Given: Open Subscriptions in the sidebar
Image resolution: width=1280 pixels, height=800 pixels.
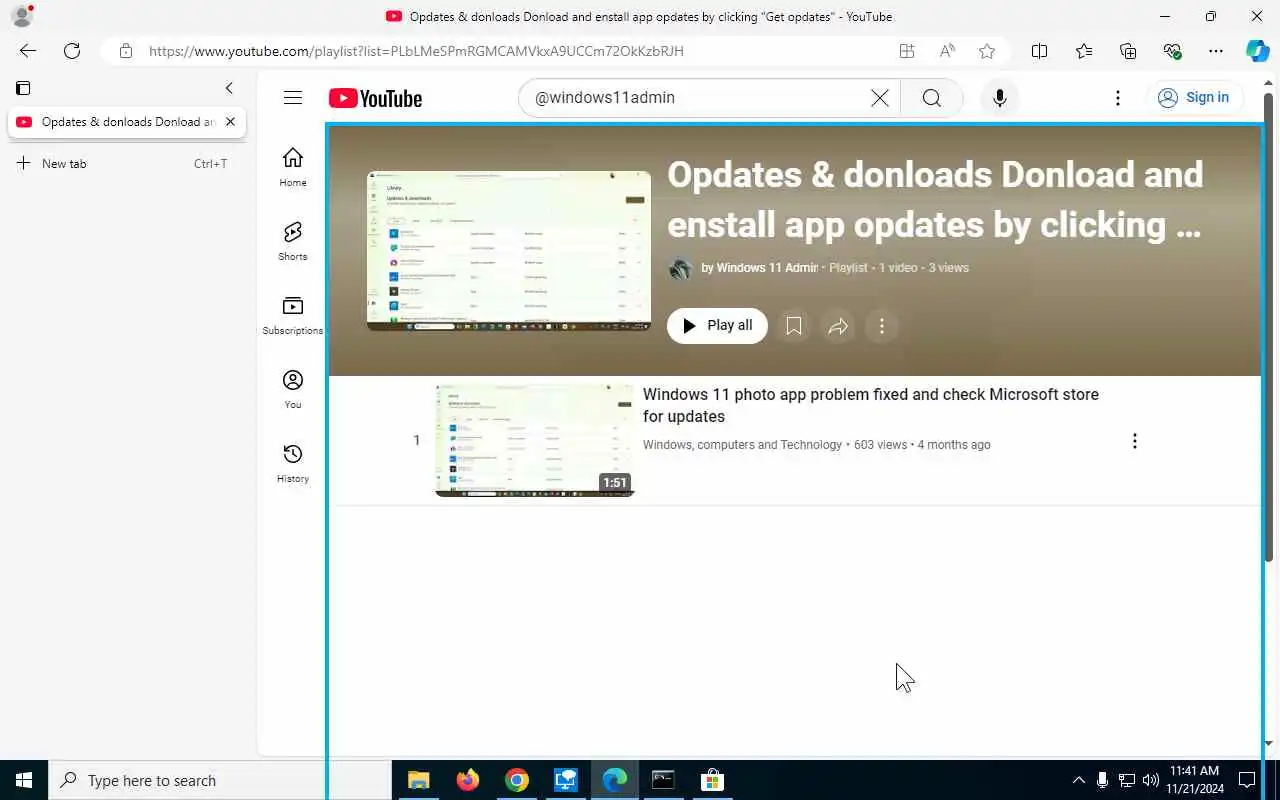Looking at the screenshot, I should pos(293,315).
